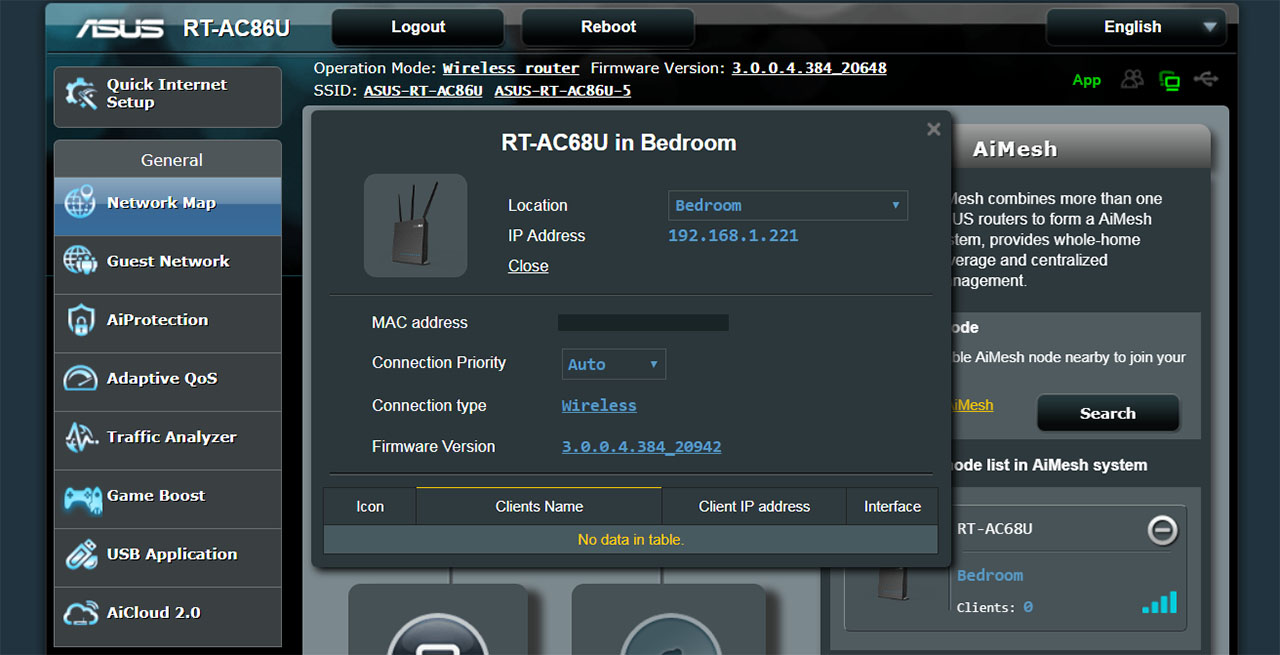
Task: Click the AiProtection shield icon
Action: tap(80, 320)
